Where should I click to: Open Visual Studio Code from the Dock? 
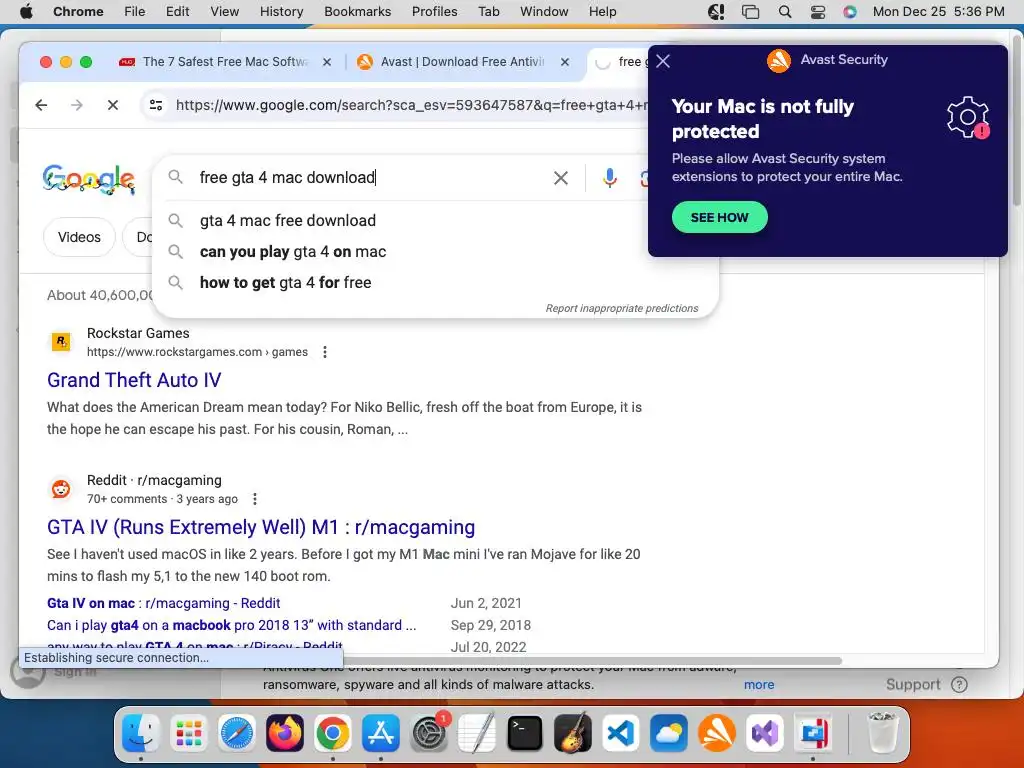pos(621,733)
